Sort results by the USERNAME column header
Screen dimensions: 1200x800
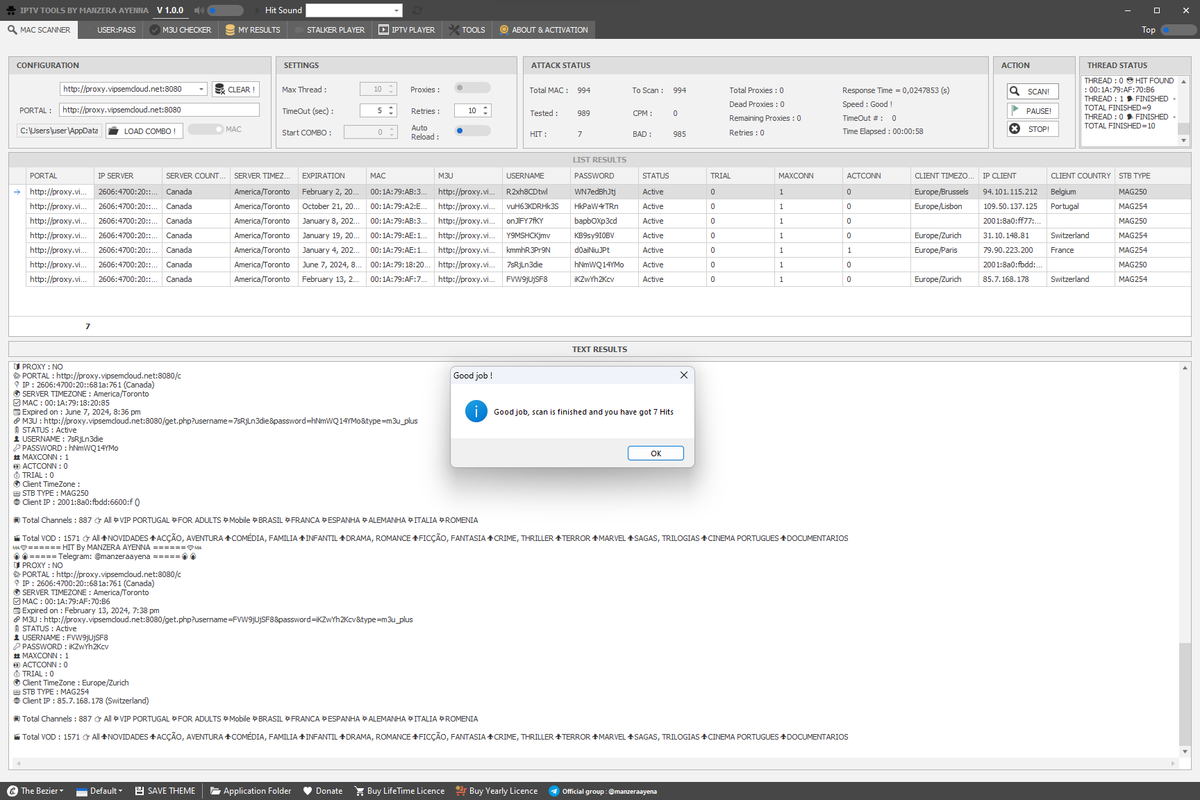pyautogui.click(x=536, y=175)
